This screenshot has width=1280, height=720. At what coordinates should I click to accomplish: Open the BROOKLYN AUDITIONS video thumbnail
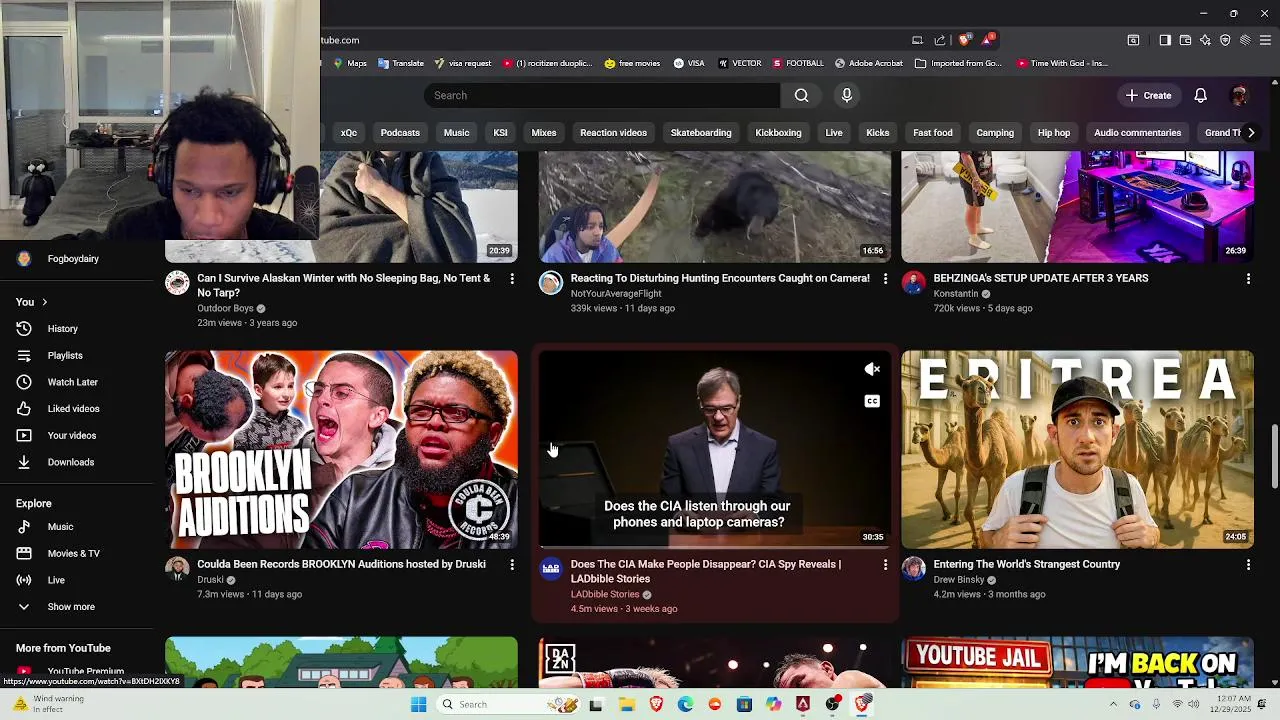pos(341,449)
